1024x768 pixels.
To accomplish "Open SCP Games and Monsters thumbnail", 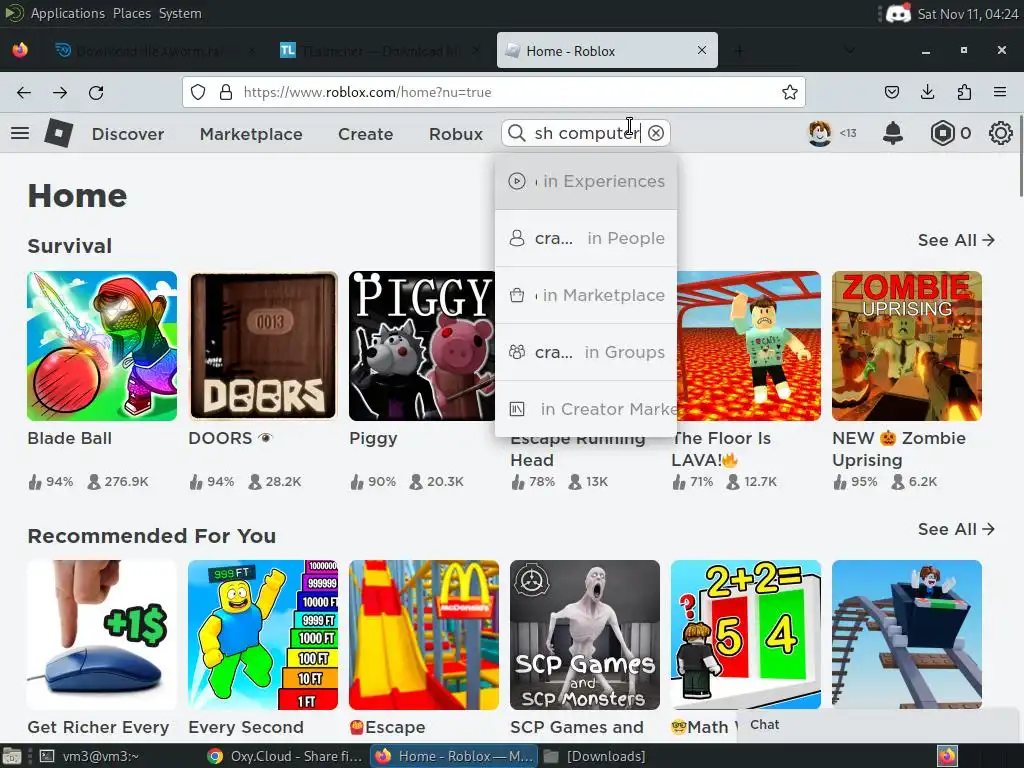I will [x=584, y=635].
